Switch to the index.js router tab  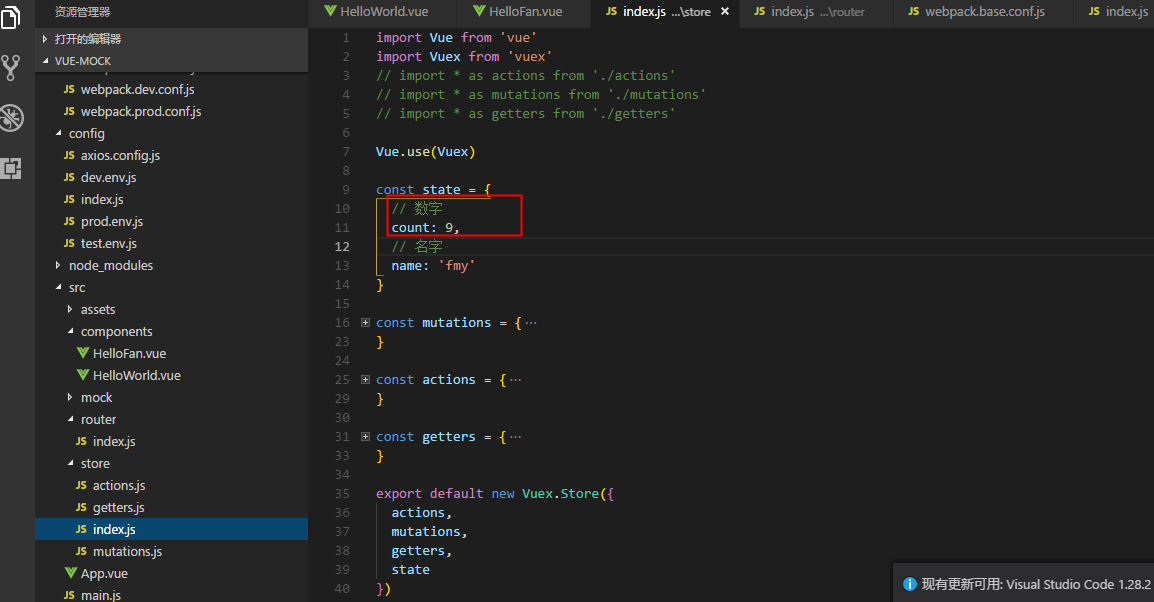tap(815, 12)
